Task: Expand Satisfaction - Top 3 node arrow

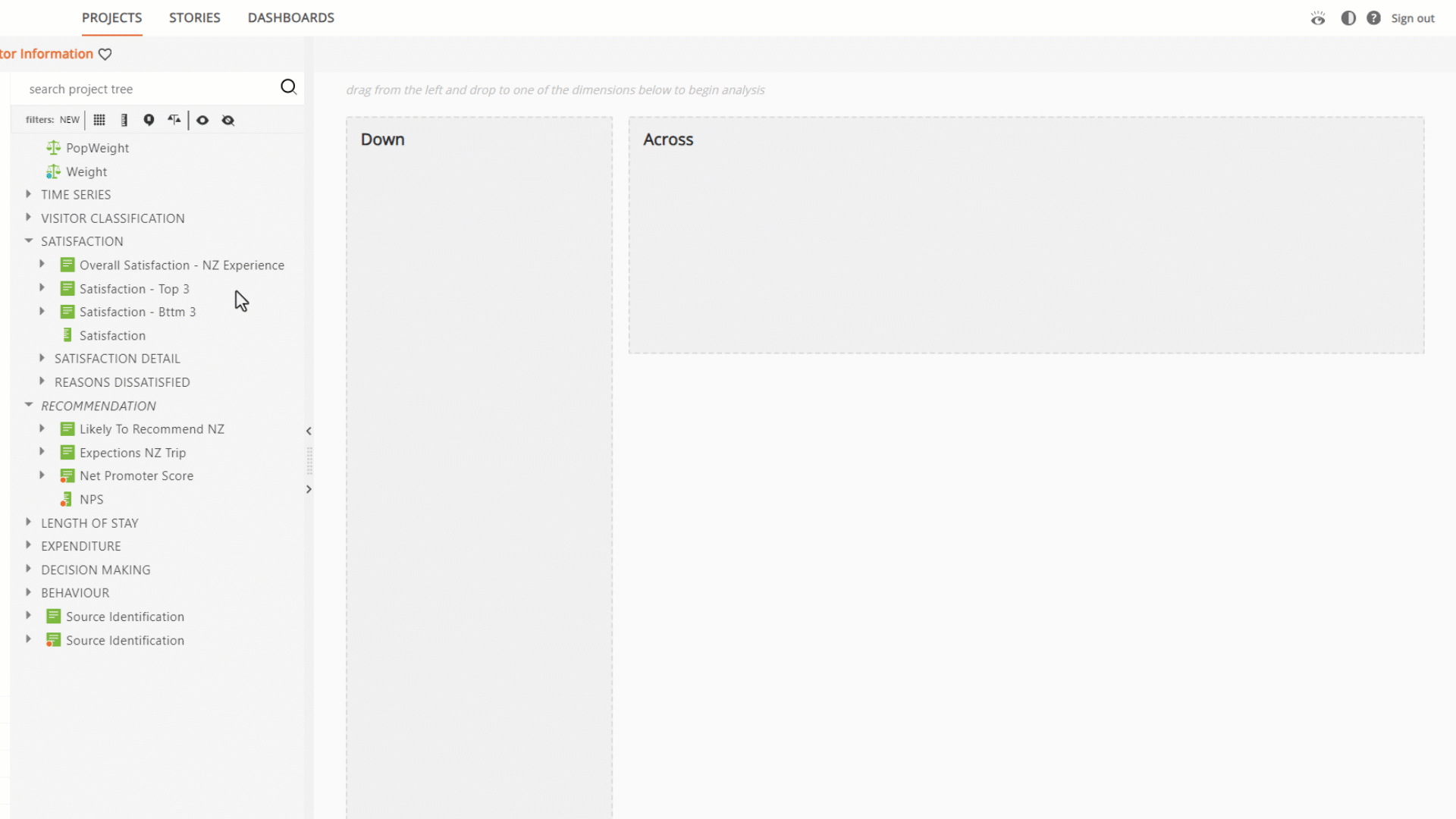Action: pyautogui.click(x=42, y=288)
